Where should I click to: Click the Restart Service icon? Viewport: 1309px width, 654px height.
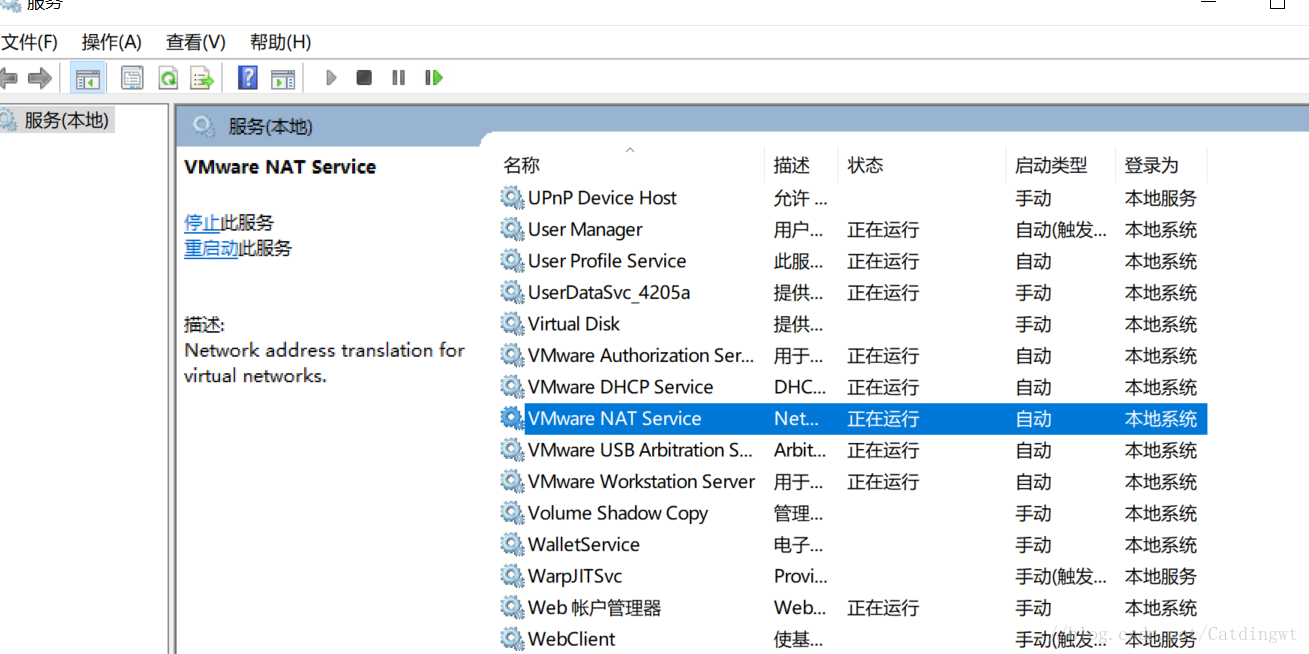click(x=433, y=78)
